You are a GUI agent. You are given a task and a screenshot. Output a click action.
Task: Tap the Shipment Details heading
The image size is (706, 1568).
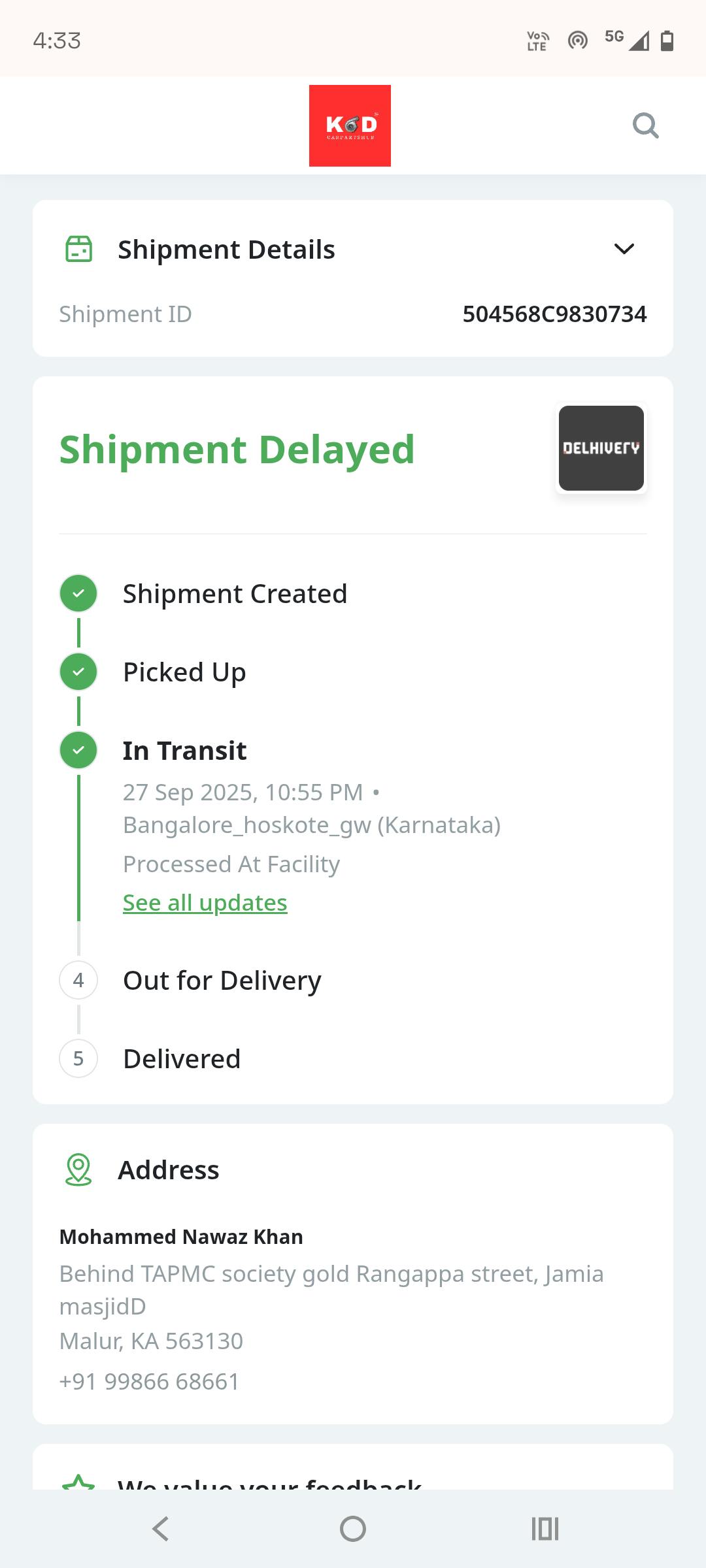pyautogui.click(x=226, y=250)
